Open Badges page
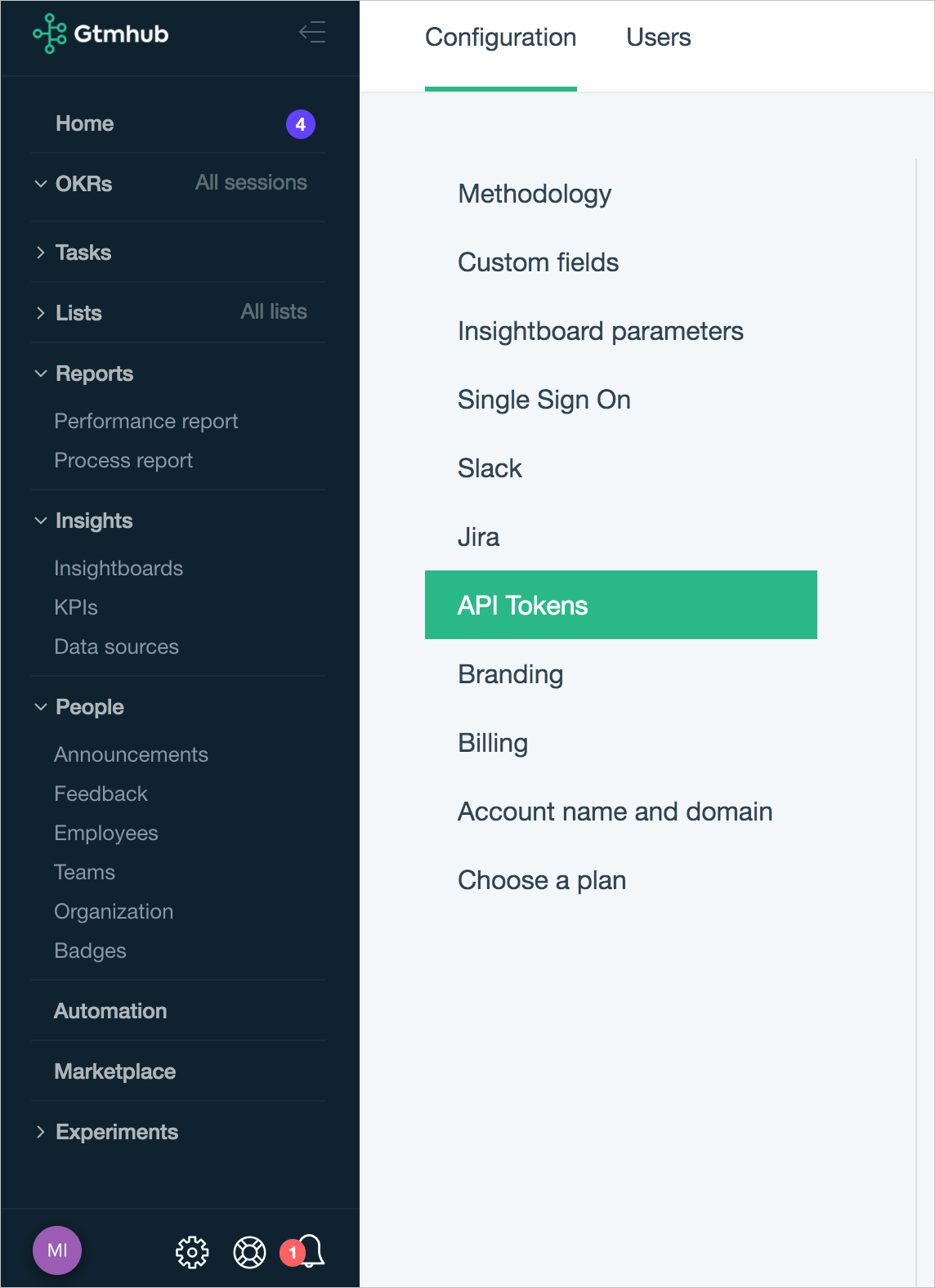 90,950
